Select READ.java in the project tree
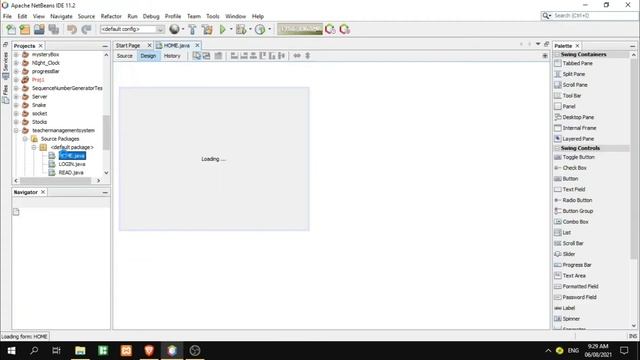Screen dimensions: 640x360 coord(71,173)
